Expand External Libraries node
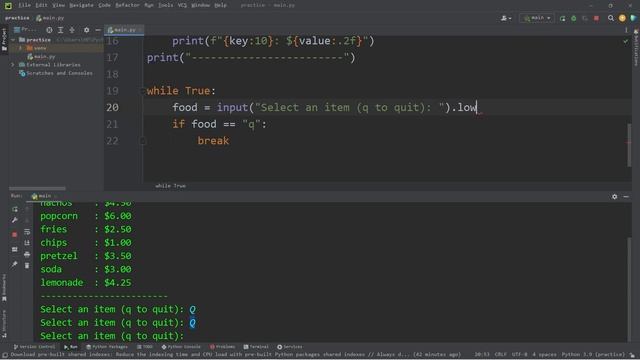 point(13,65)
